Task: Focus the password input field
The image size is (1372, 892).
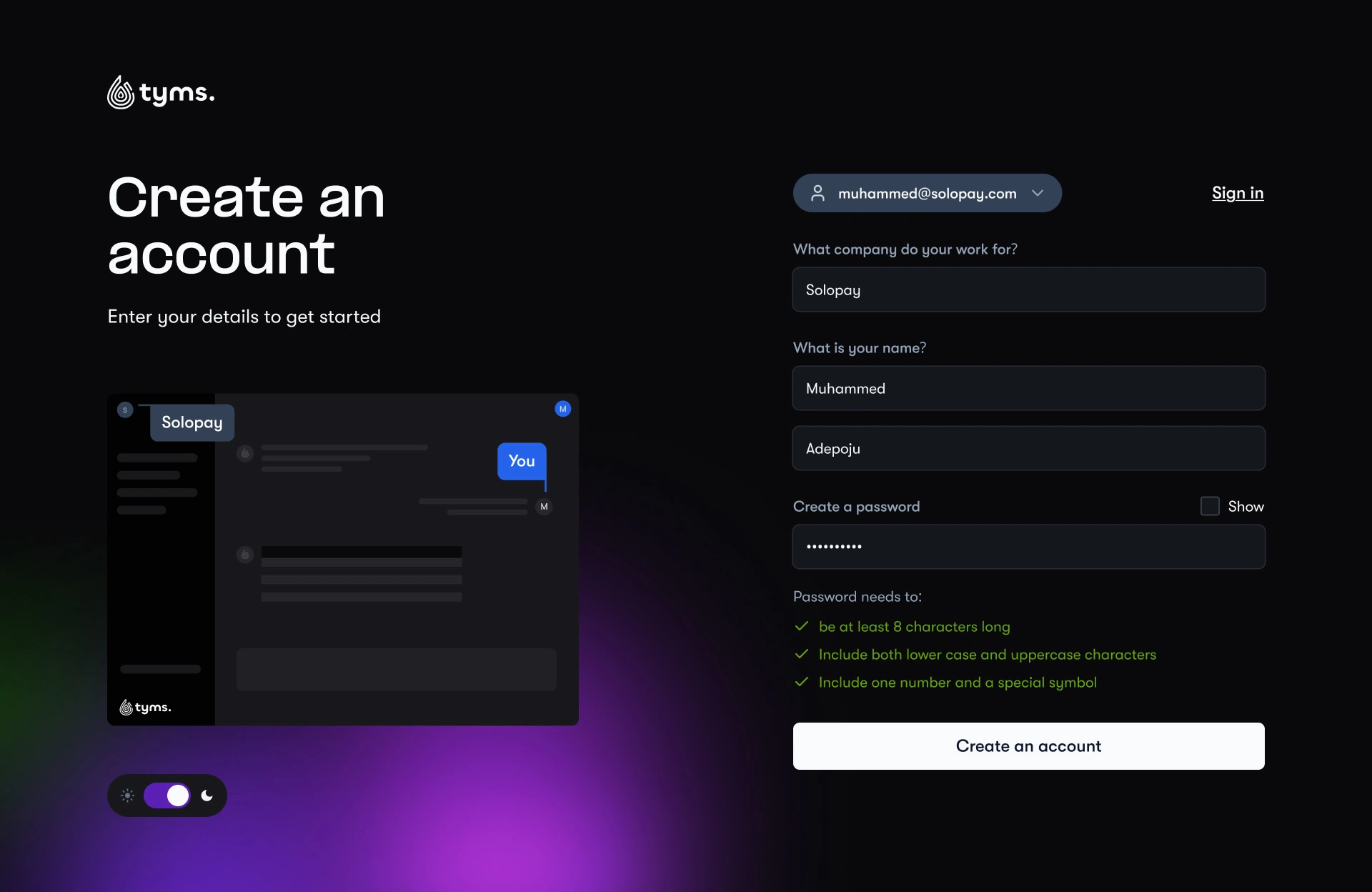Action: pos(1028,547)
